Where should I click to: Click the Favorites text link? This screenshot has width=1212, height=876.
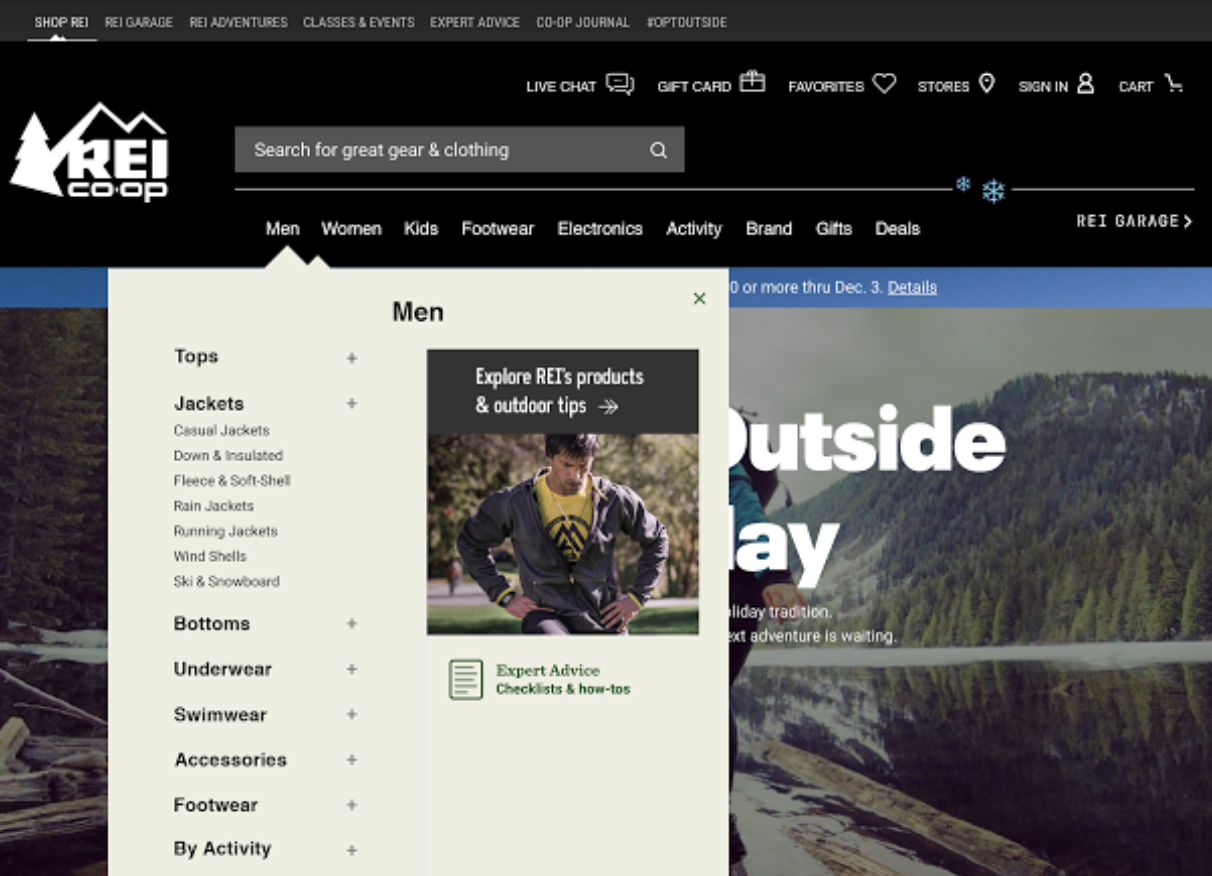coord(826,87)
